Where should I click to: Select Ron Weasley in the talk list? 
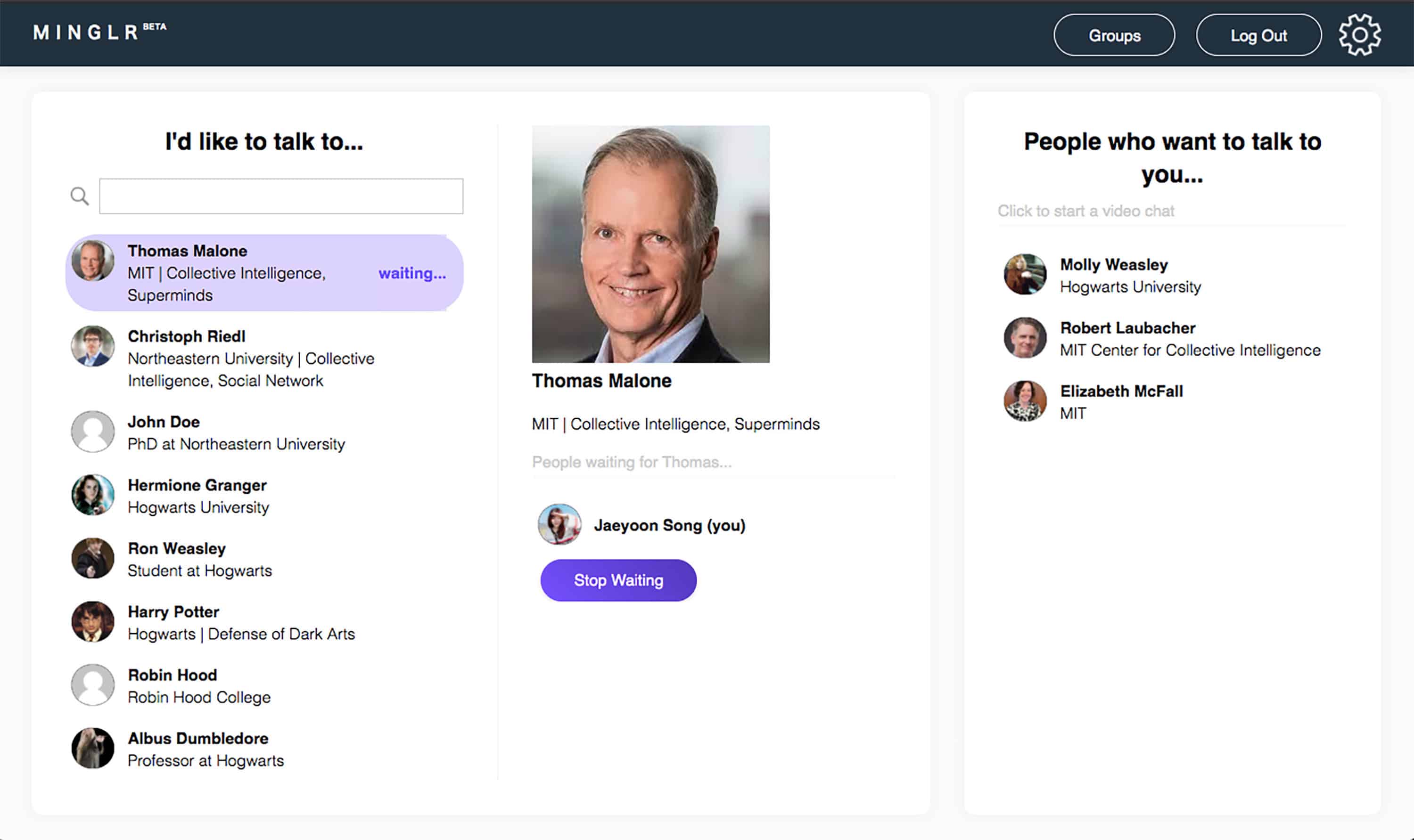(x=199, y=559)
